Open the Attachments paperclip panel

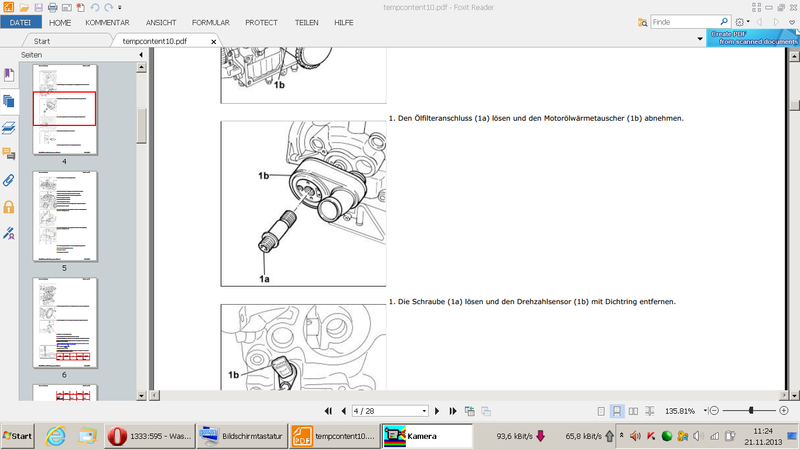pos(9,180)
